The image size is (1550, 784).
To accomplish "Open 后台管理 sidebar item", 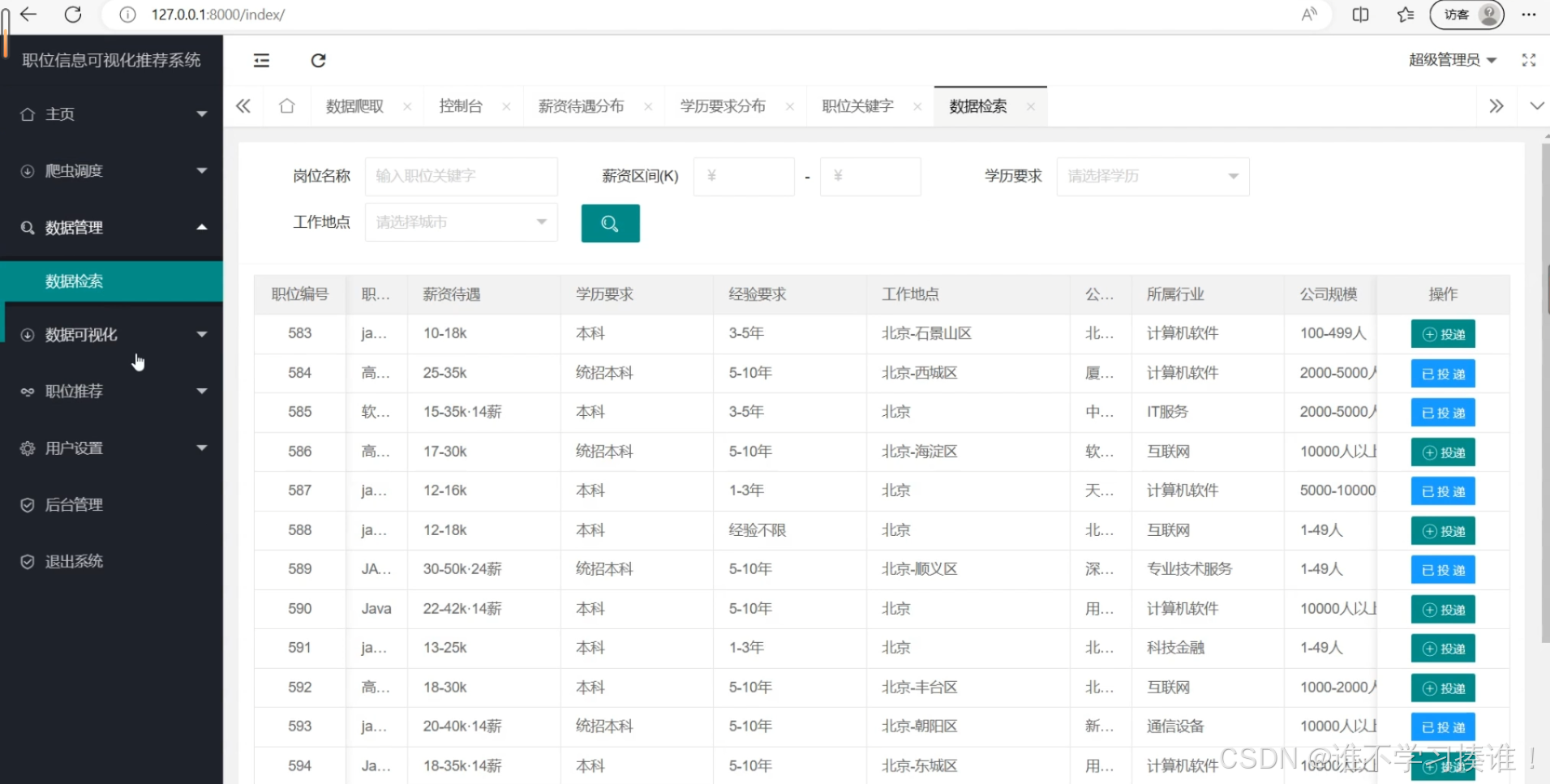I will [x=111, y=505].
